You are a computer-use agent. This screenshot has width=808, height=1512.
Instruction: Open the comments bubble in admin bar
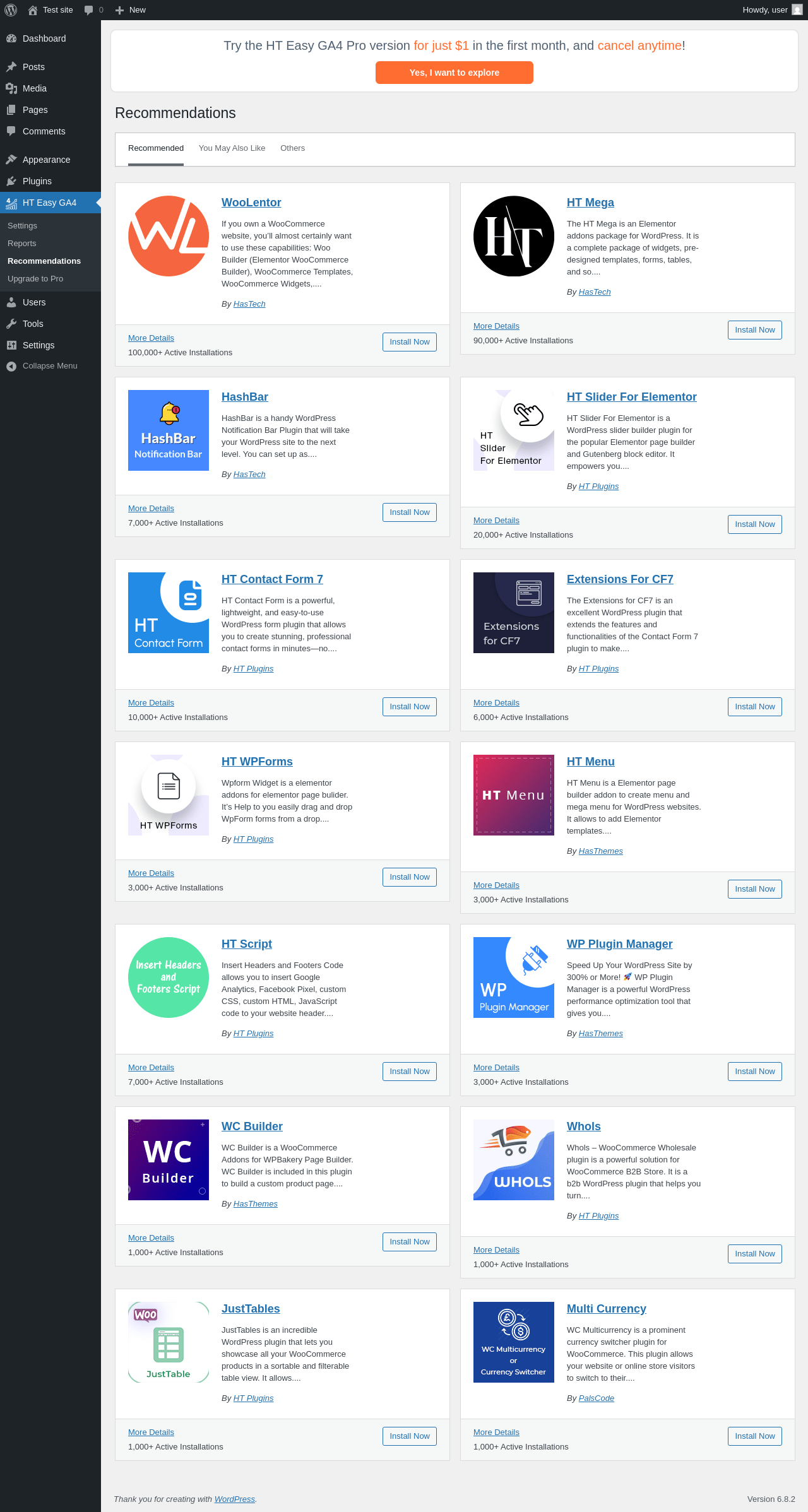[93, 10]
